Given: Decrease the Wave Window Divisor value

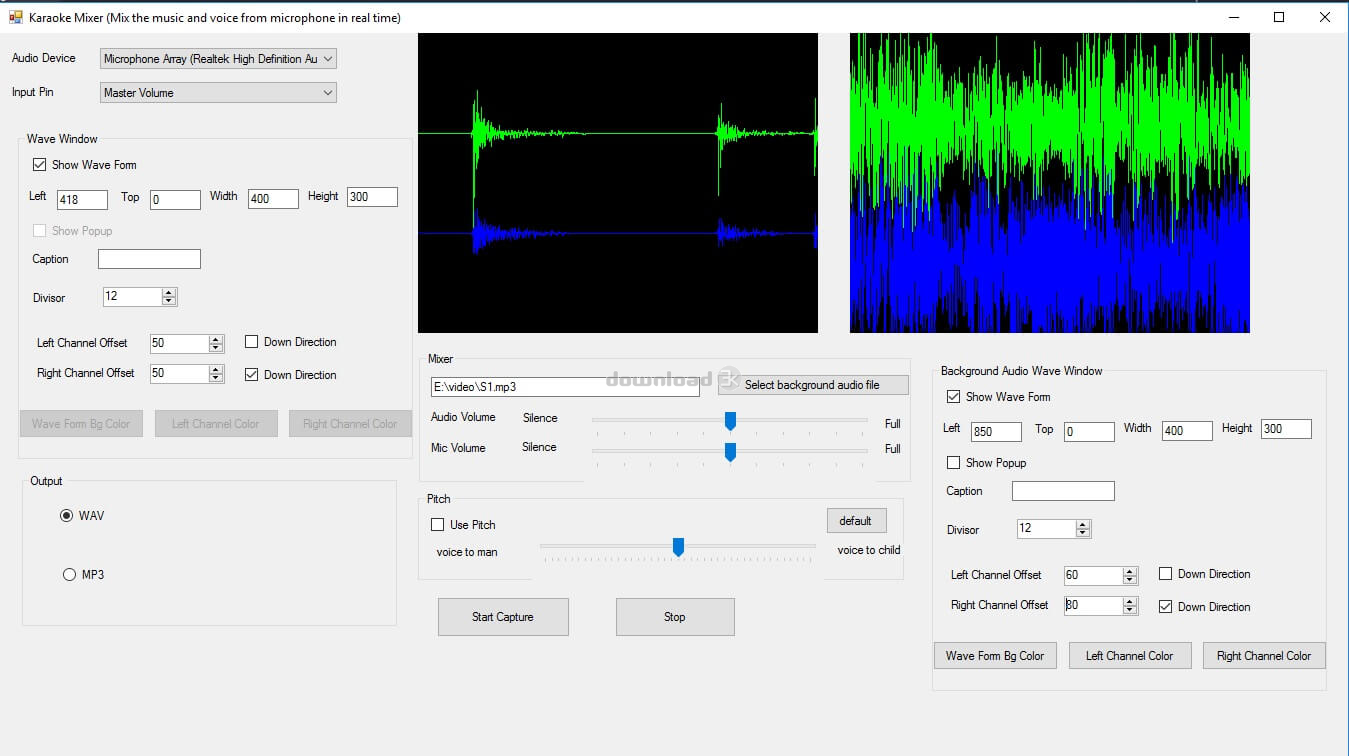Looking at the screenshot, I should click(x=169, y=301).
